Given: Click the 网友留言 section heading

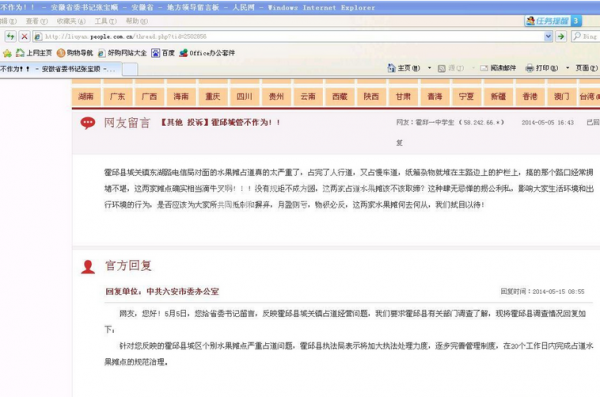Looking at the screenshot, I should coord(127,123).
